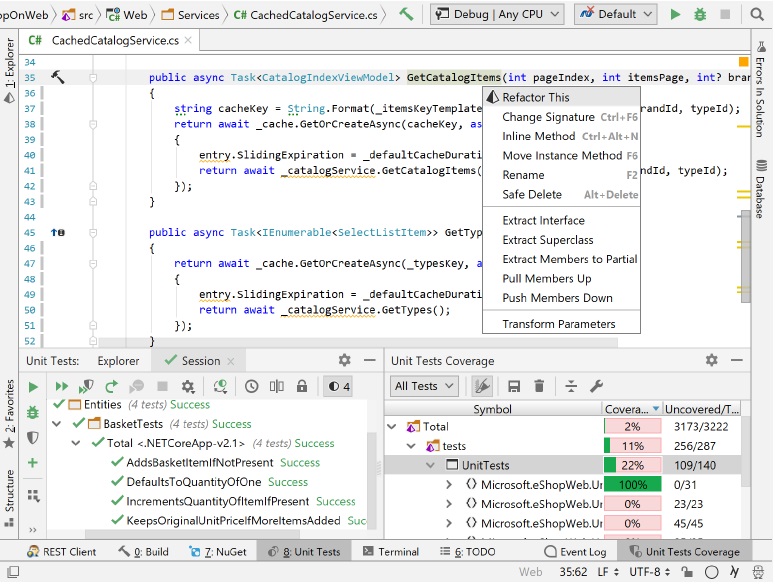
Task: Run all unit tests with double-arrow icon
Action: [x=62, y=386]
